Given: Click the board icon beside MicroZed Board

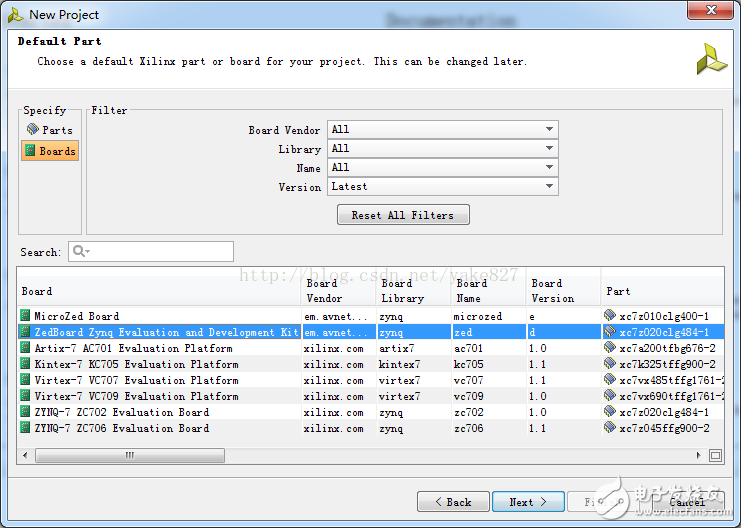Looking at the screenshot, I should tap(26, 316).
